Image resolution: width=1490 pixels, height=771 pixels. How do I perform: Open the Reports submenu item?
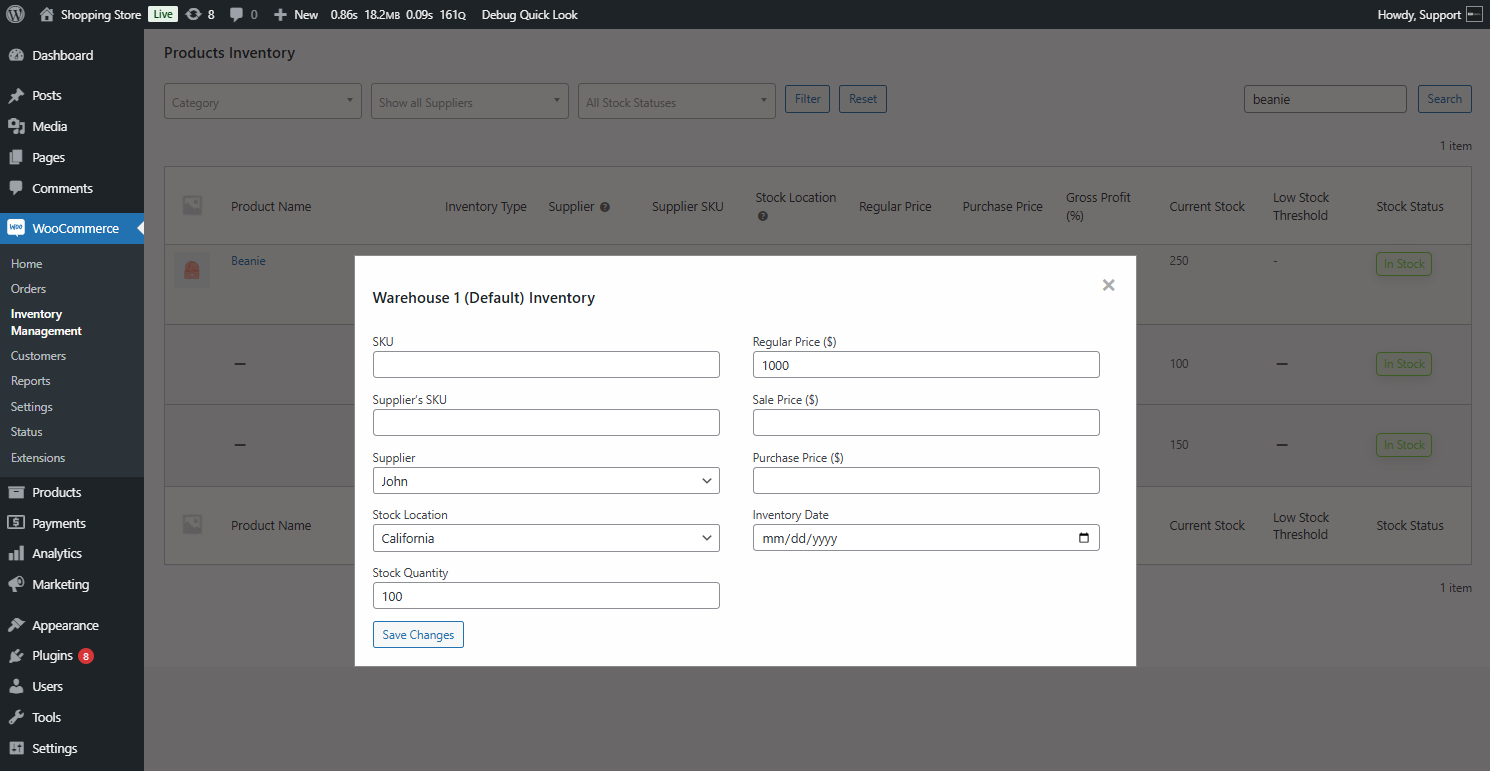(31, 381)
